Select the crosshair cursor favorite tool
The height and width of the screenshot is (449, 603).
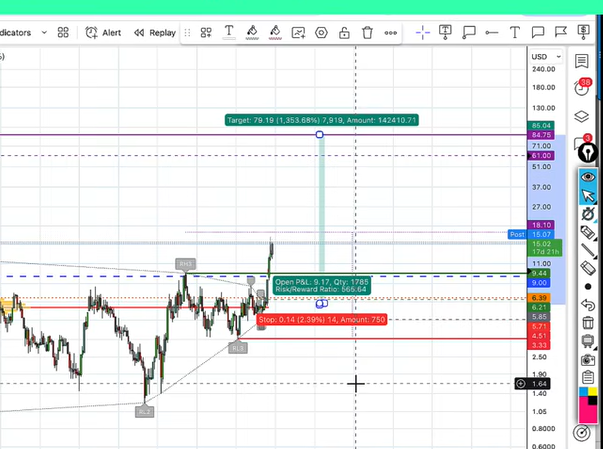coord(423,33)
